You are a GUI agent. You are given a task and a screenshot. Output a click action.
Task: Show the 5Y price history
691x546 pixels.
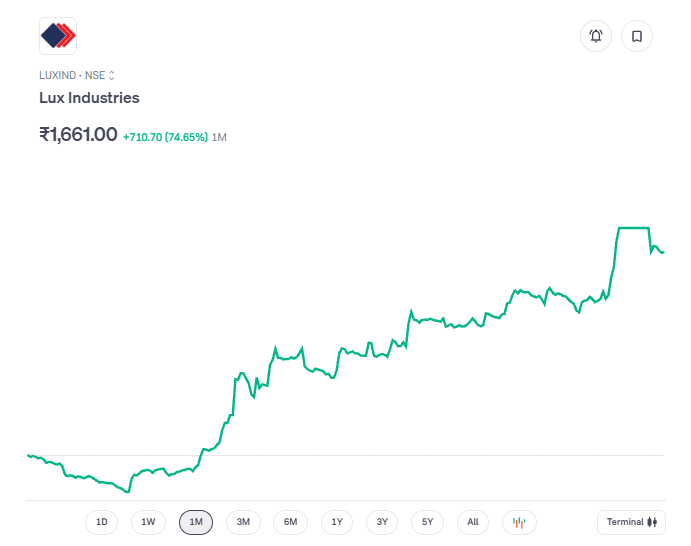coord(427,522)
